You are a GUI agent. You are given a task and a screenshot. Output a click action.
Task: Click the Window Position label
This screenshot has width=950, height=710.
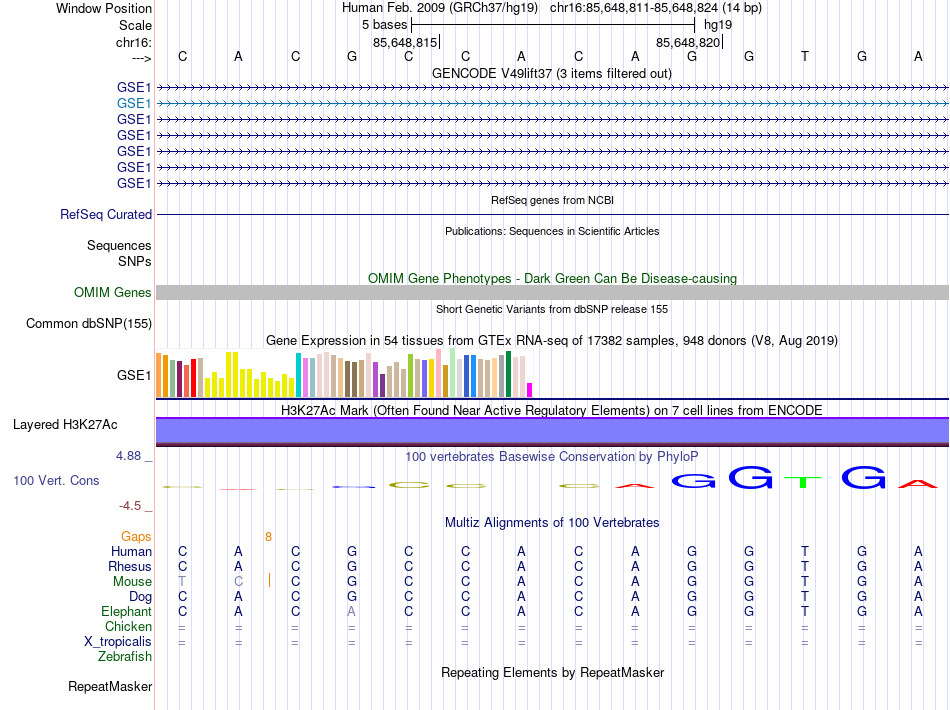click(104, 8)
